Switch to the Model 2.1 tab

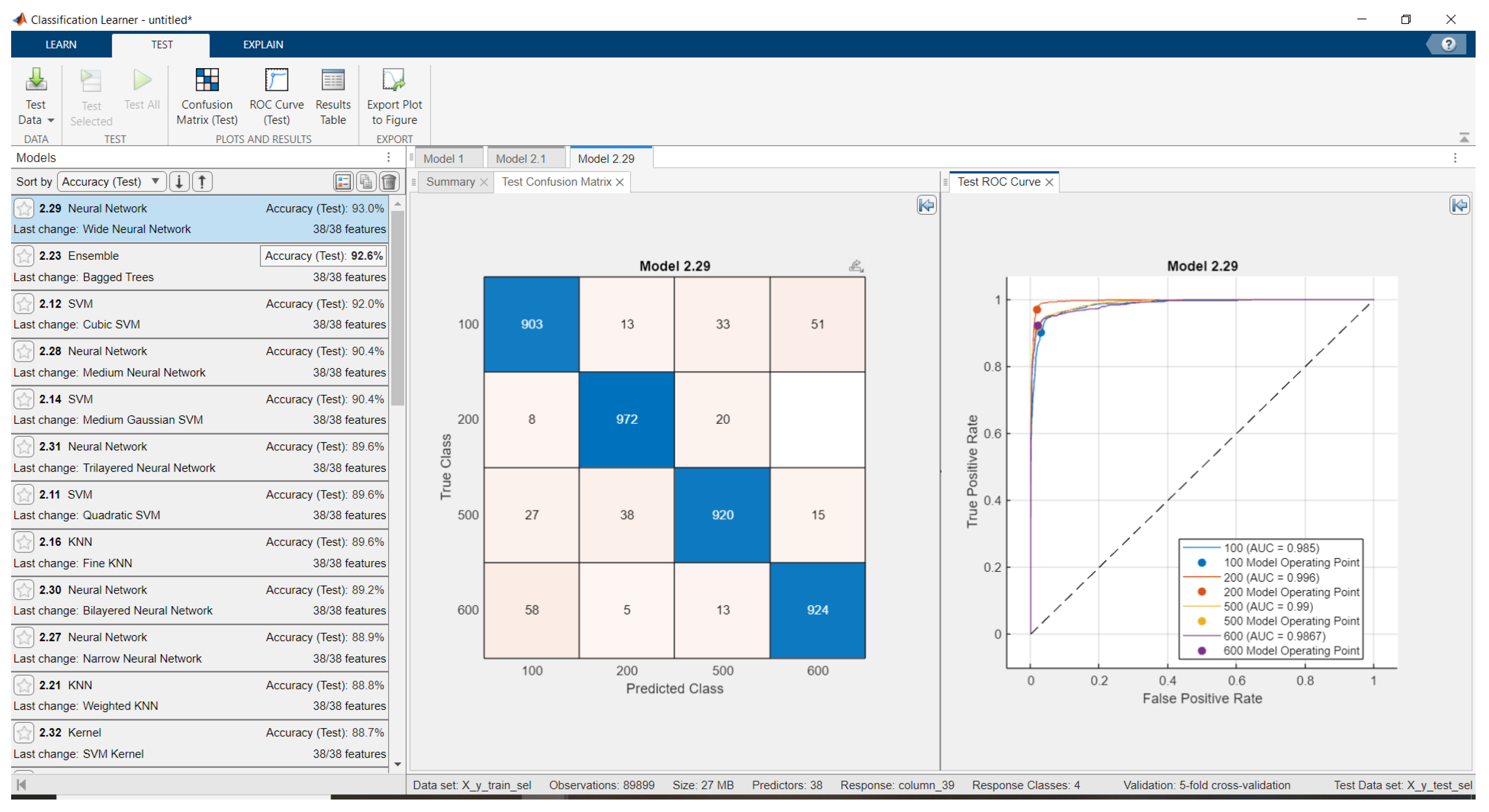[520, 159]
